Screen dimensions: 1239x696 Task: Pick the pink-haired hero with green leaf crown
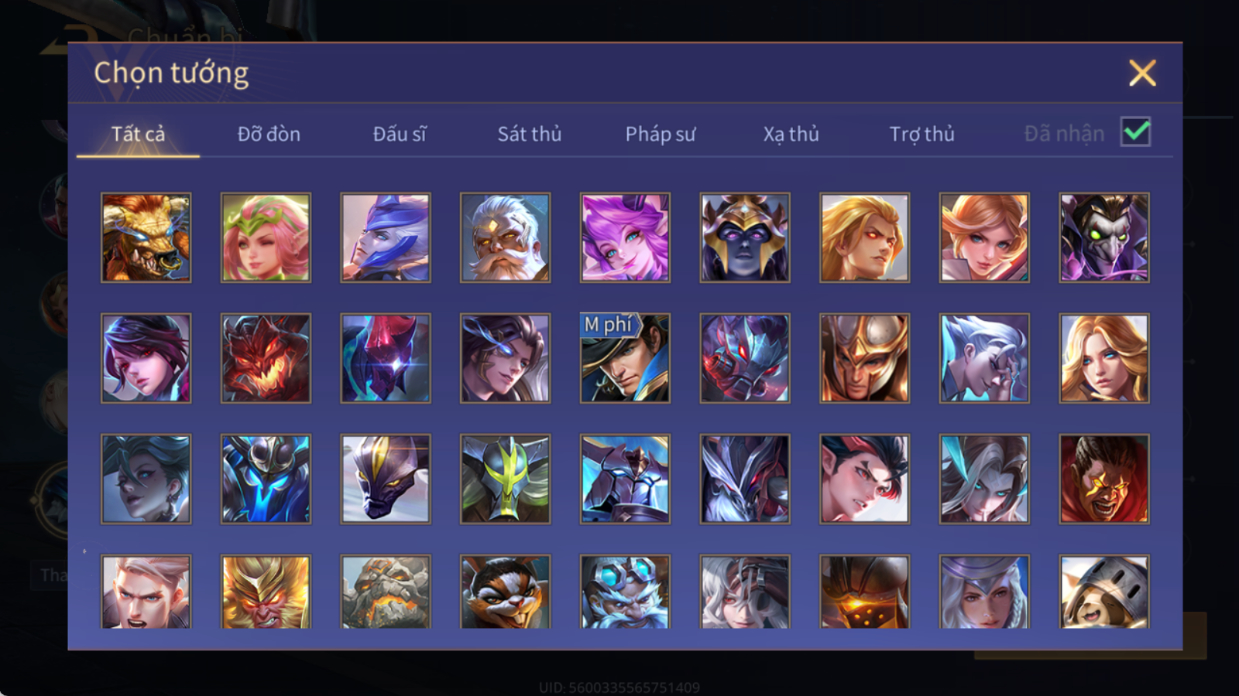266,238
